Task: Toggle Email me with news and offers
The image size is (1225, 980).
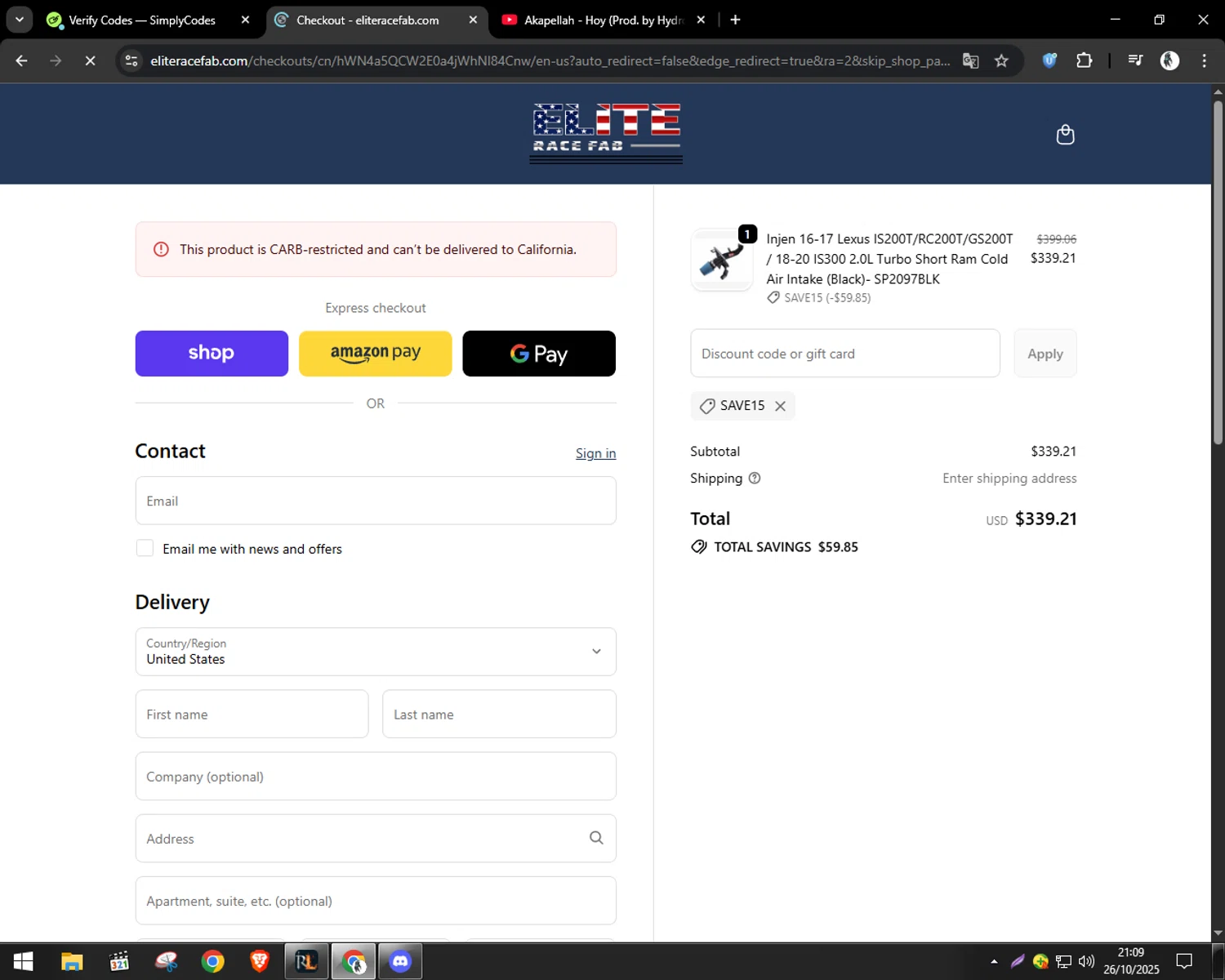Action: click(145, 548)
